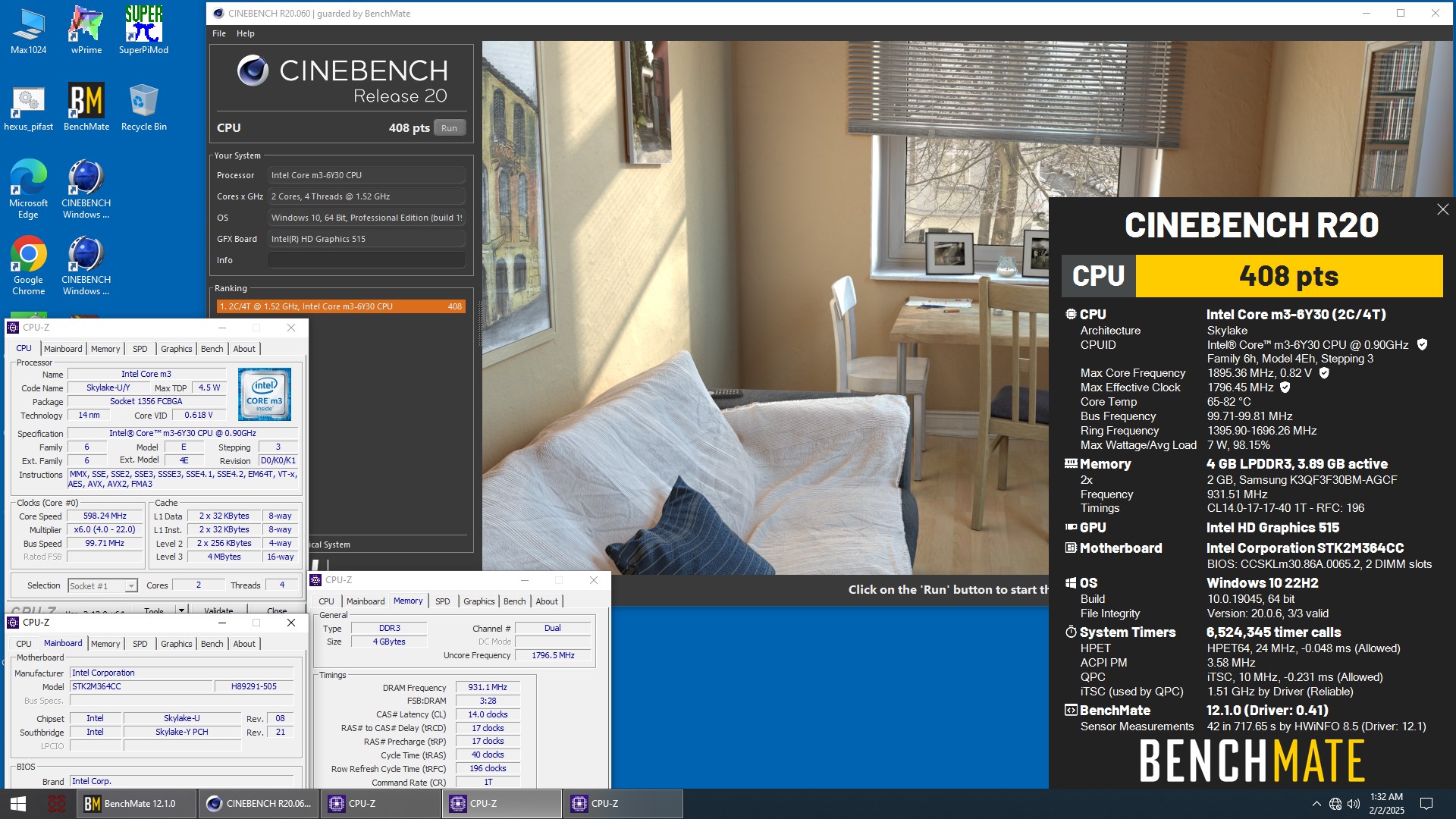Click the Core Speed value 598.24 MHz
Screen dimensions: 1456x819
click(x=105, y=516)
